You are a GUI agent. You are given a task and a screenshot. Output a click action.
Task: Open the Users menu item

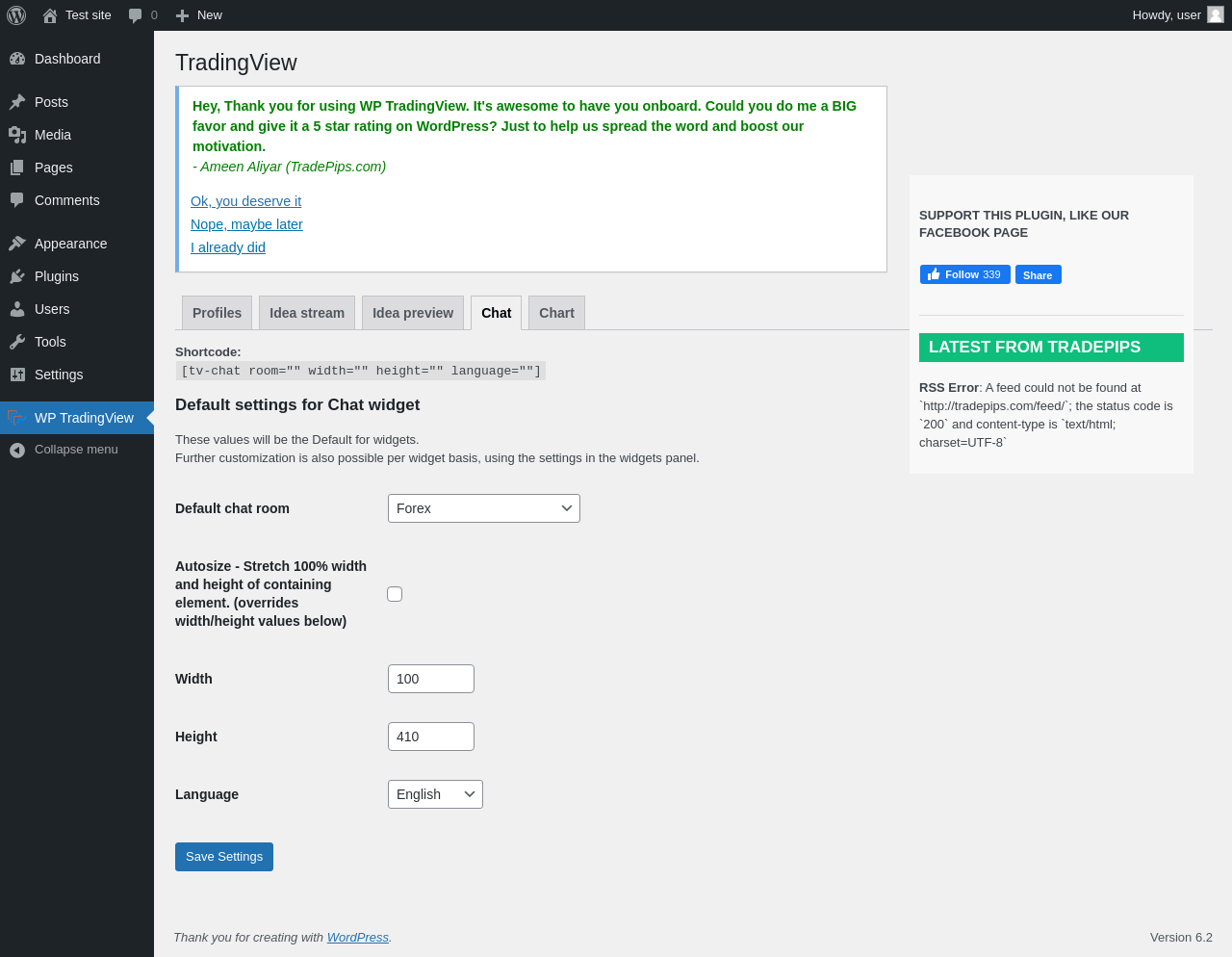coord(77,309)
